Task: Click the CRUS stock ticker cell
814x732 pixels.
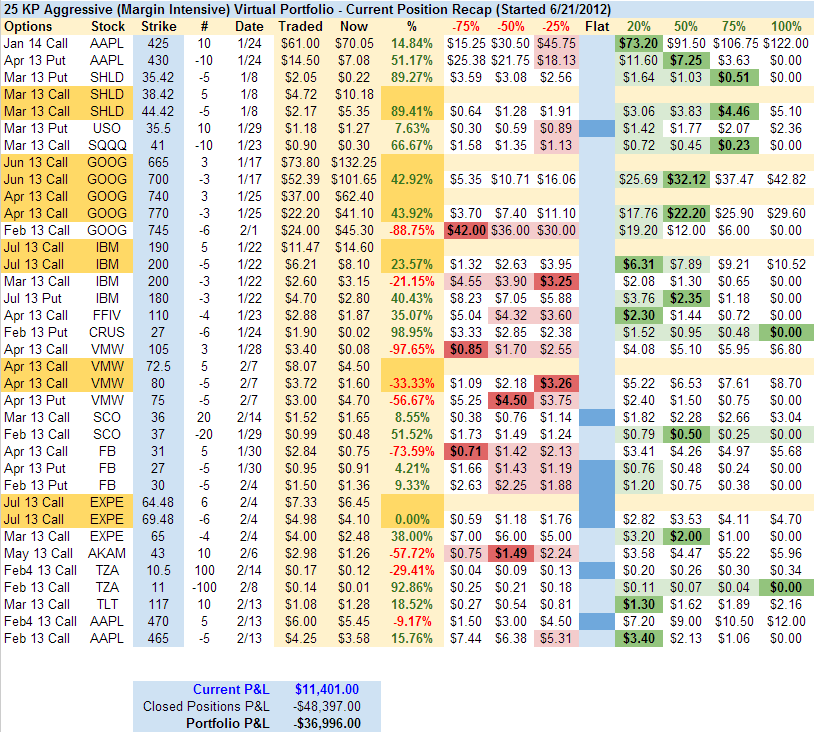Action: tap(106, 332)
